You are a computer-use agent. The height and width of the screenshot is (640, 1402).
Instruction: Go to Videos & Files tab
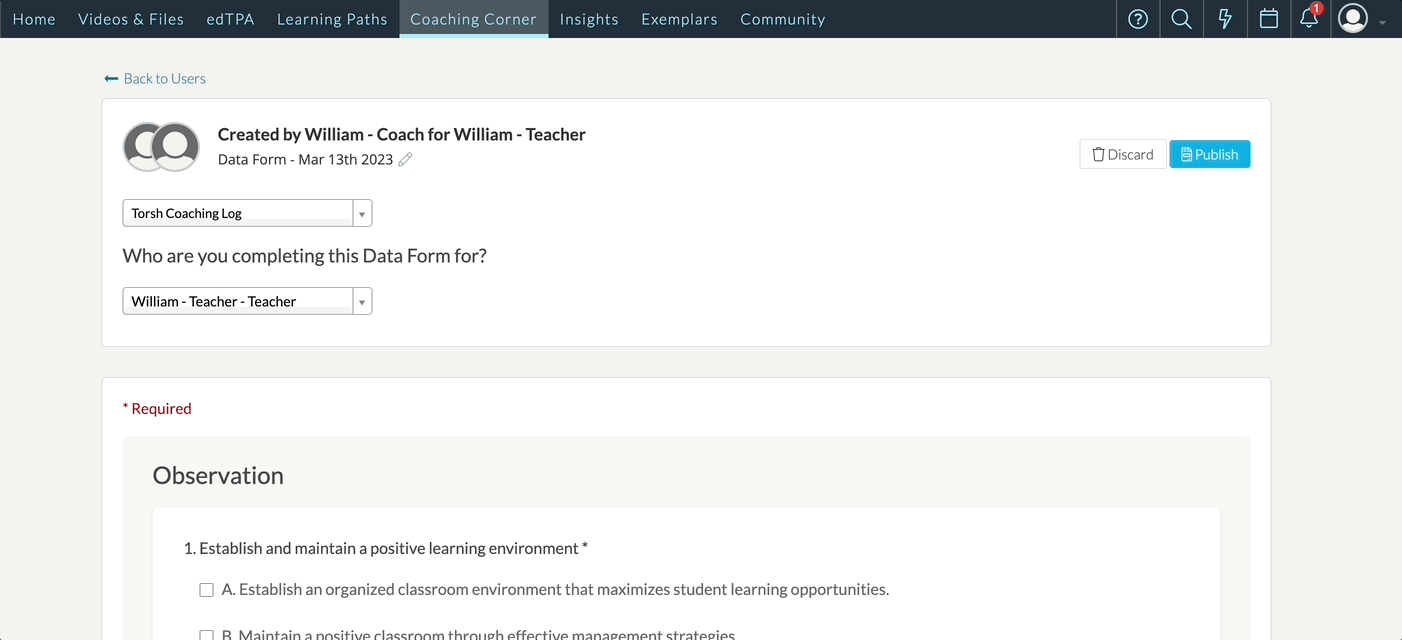click(131, 19)
